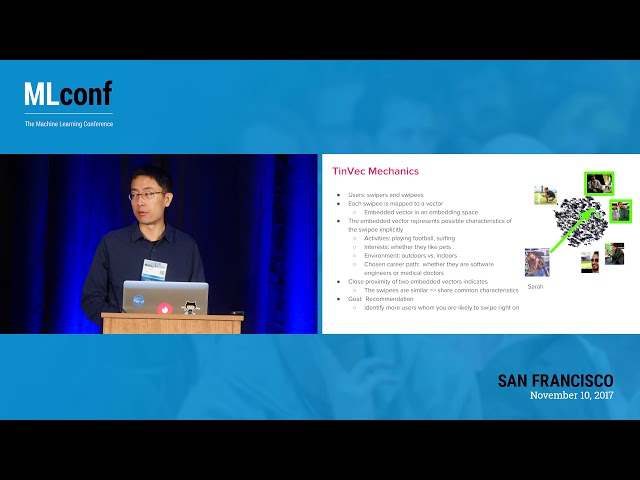Click the "November 10, 2017" date

571,395
